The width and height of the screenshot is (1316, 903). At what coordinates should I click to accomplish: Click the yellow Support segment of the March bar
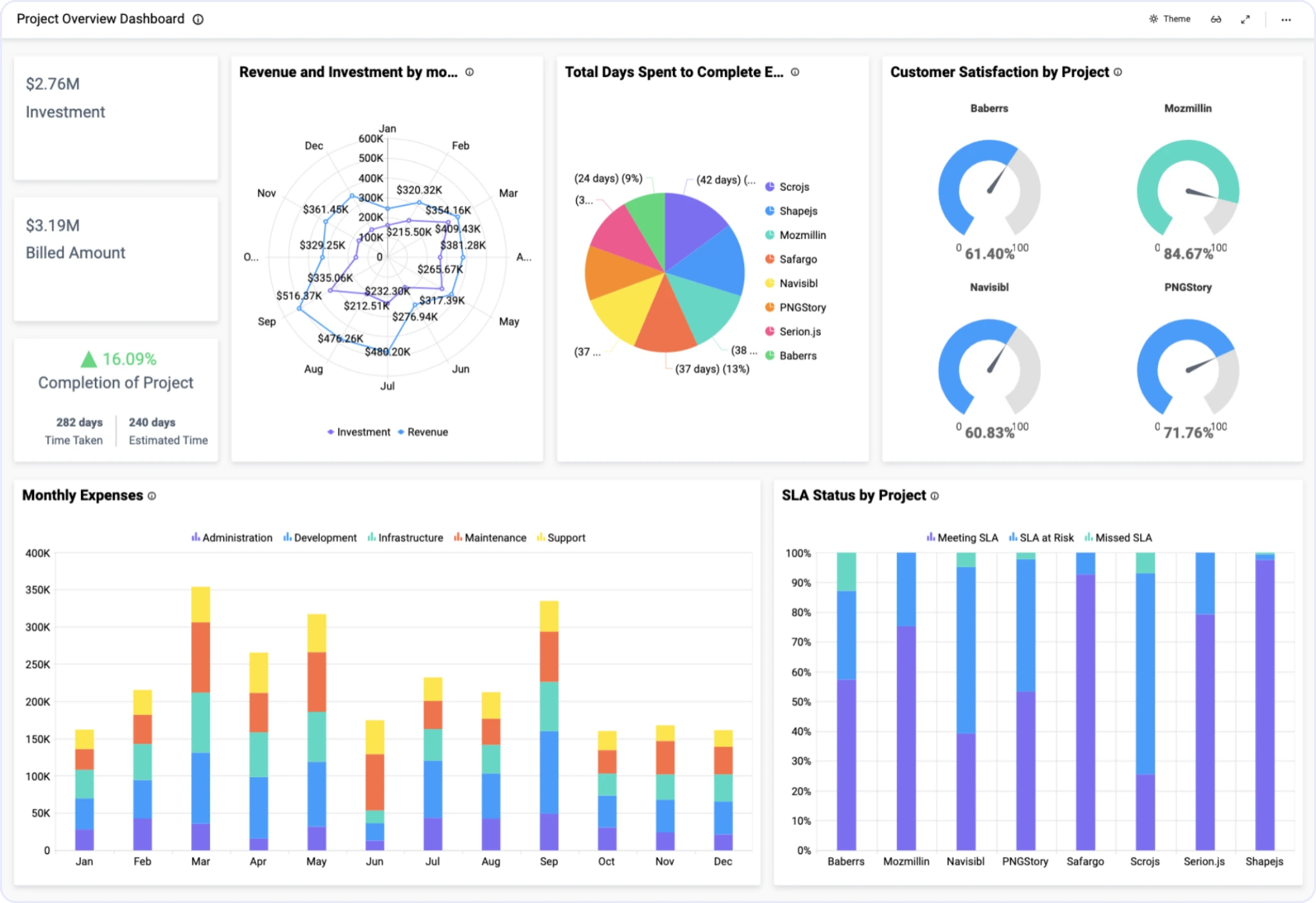point(200,604)
